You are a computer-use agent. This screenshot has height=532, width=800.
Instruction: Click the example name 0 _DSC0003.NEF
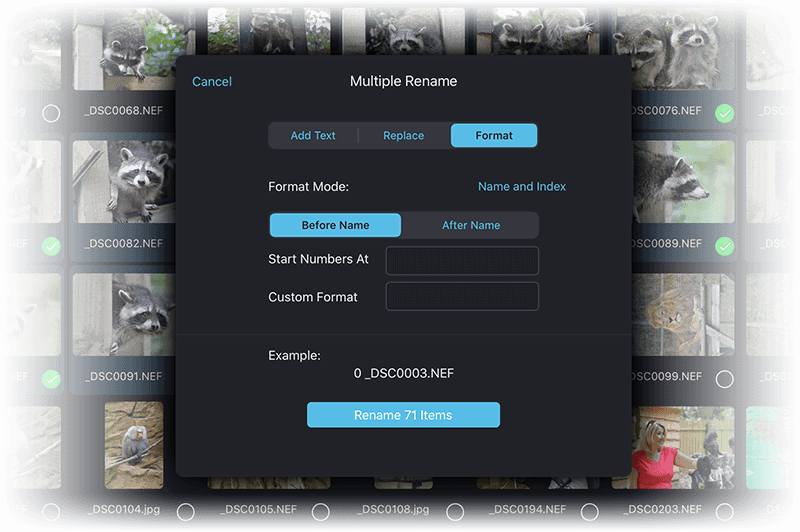pos(404,373)
